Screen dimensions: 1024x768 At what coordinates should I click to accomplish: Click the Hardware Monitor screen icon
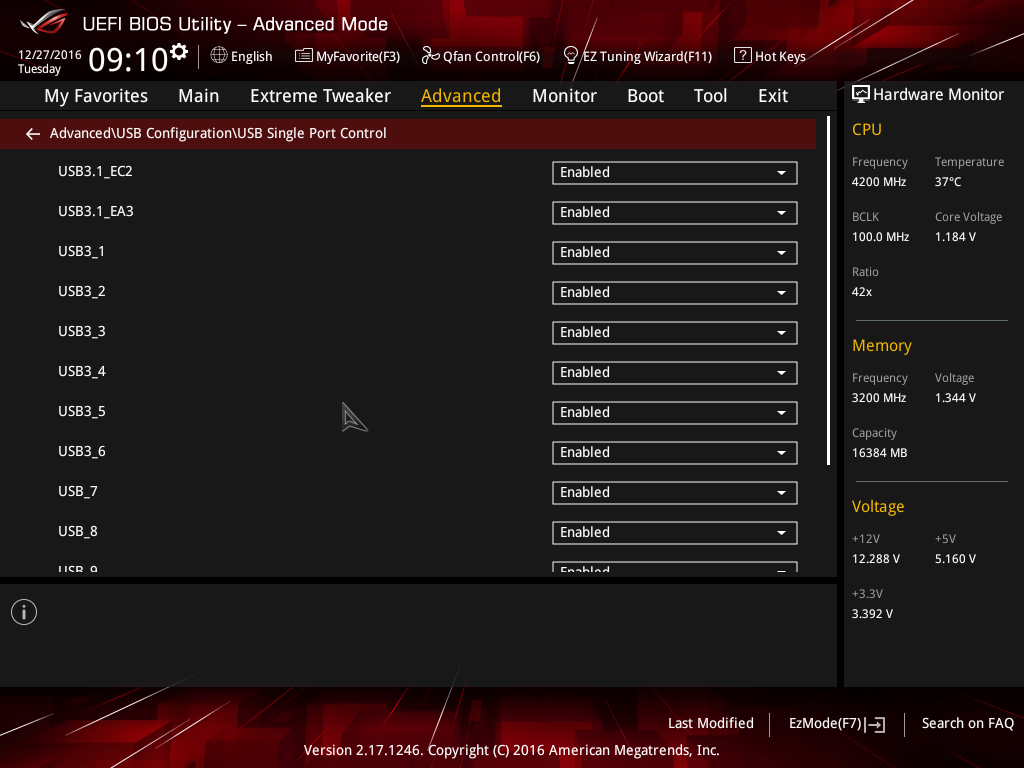coord(861,95)
